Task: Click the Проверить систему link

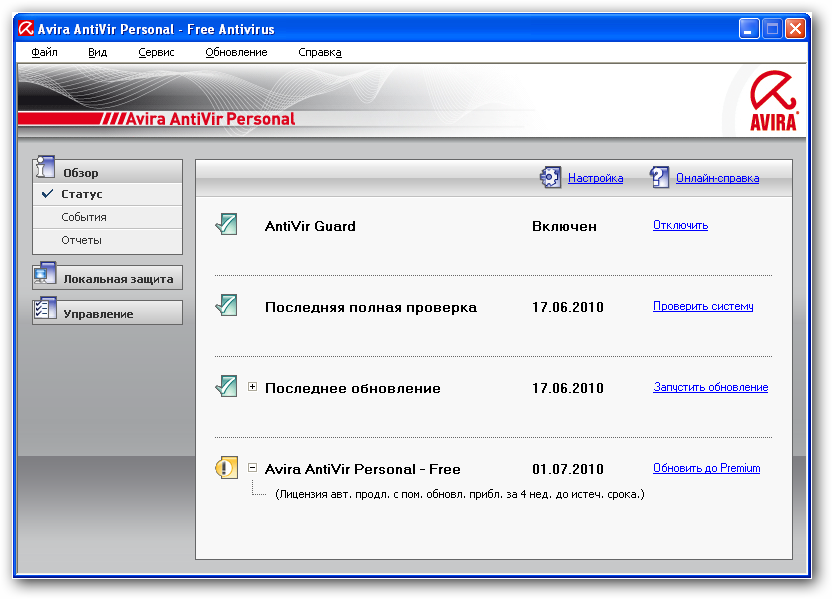Action: [x=703, y=306]
